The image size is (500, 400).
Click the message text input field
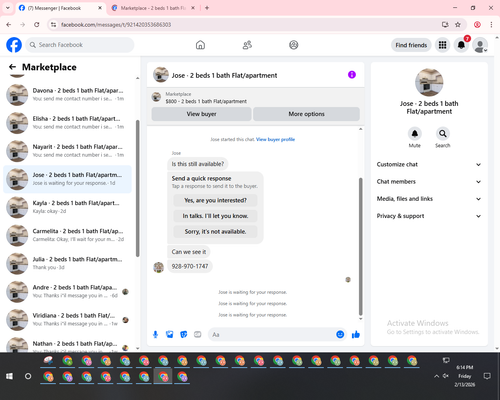[x=272, y=334]
